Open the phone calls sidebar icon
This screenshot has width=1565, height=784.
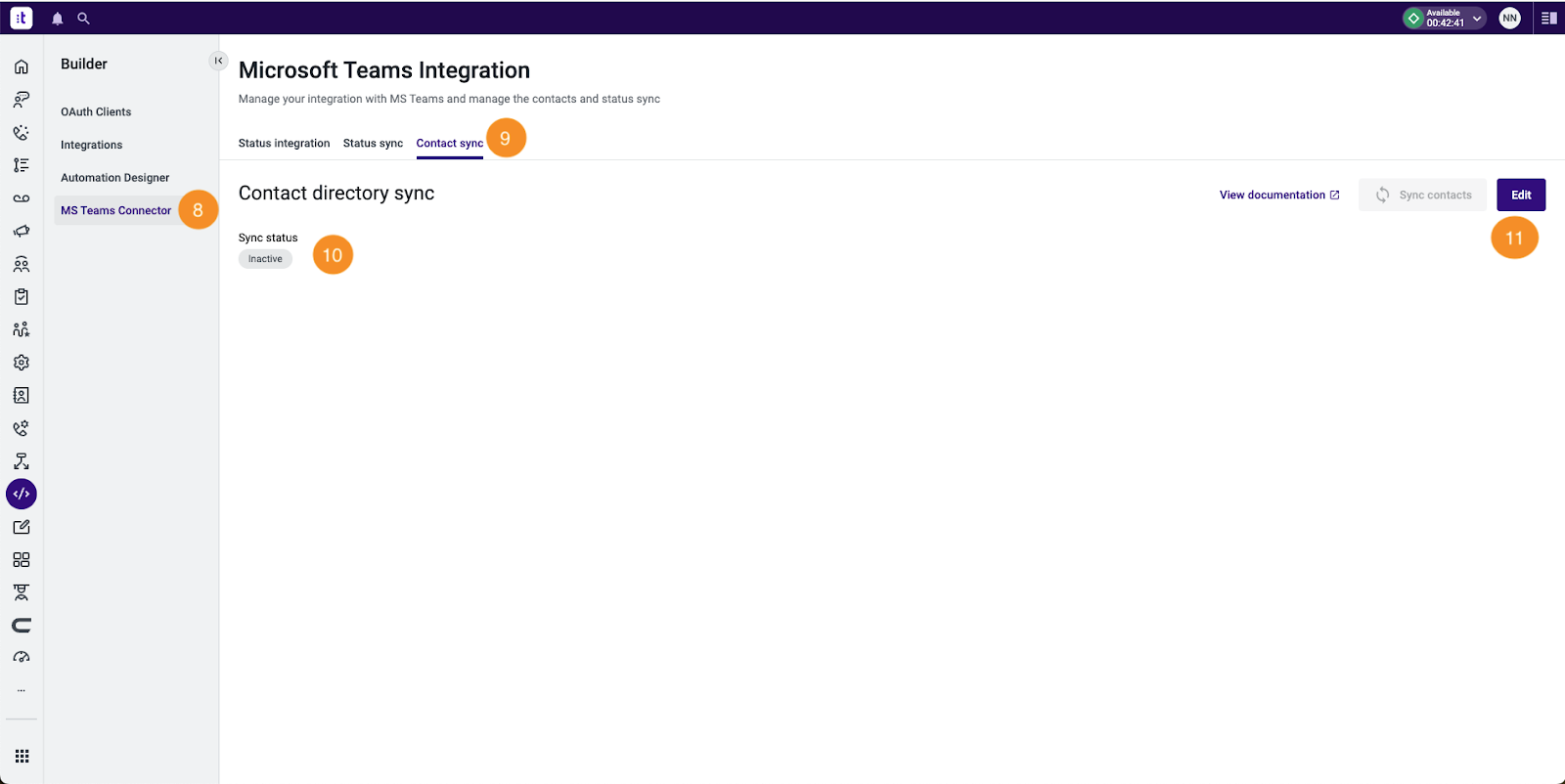pyautogui.click(x=22, y=132)
